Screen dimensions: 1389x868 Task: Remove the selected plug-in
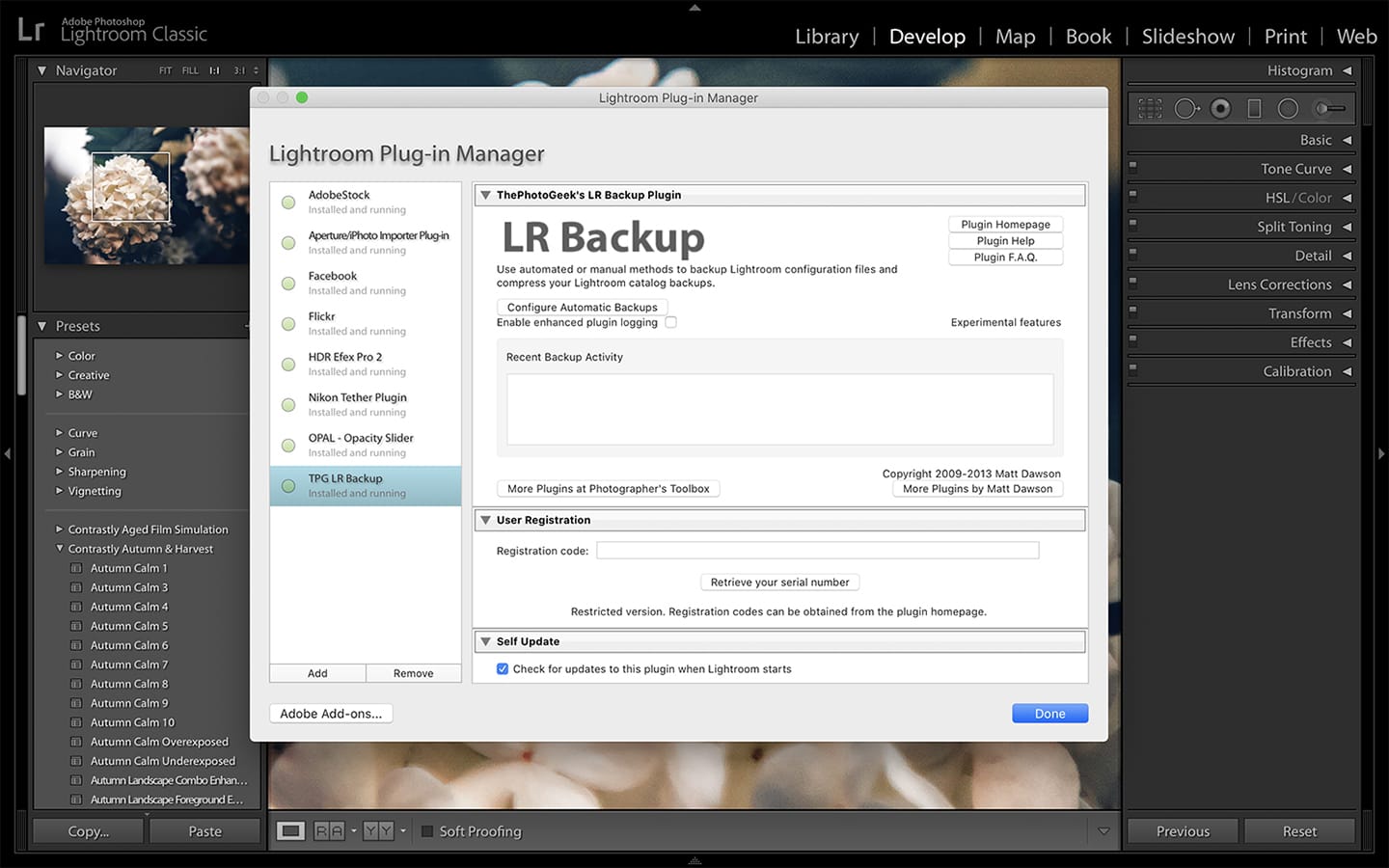[x=413, y=673]
